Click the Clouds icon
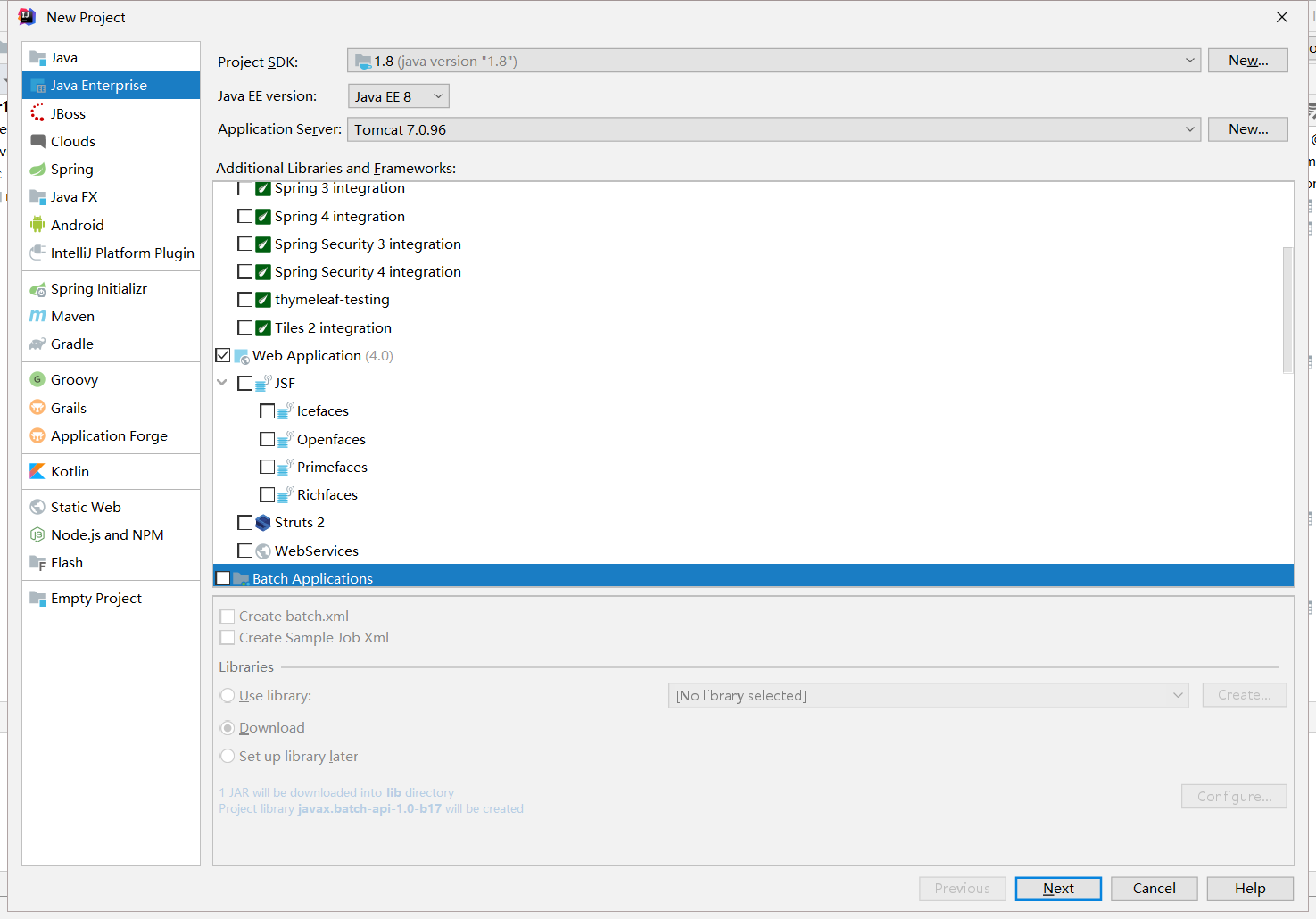Viewport: 1316px width, 919px height. (x=37, y=141)
